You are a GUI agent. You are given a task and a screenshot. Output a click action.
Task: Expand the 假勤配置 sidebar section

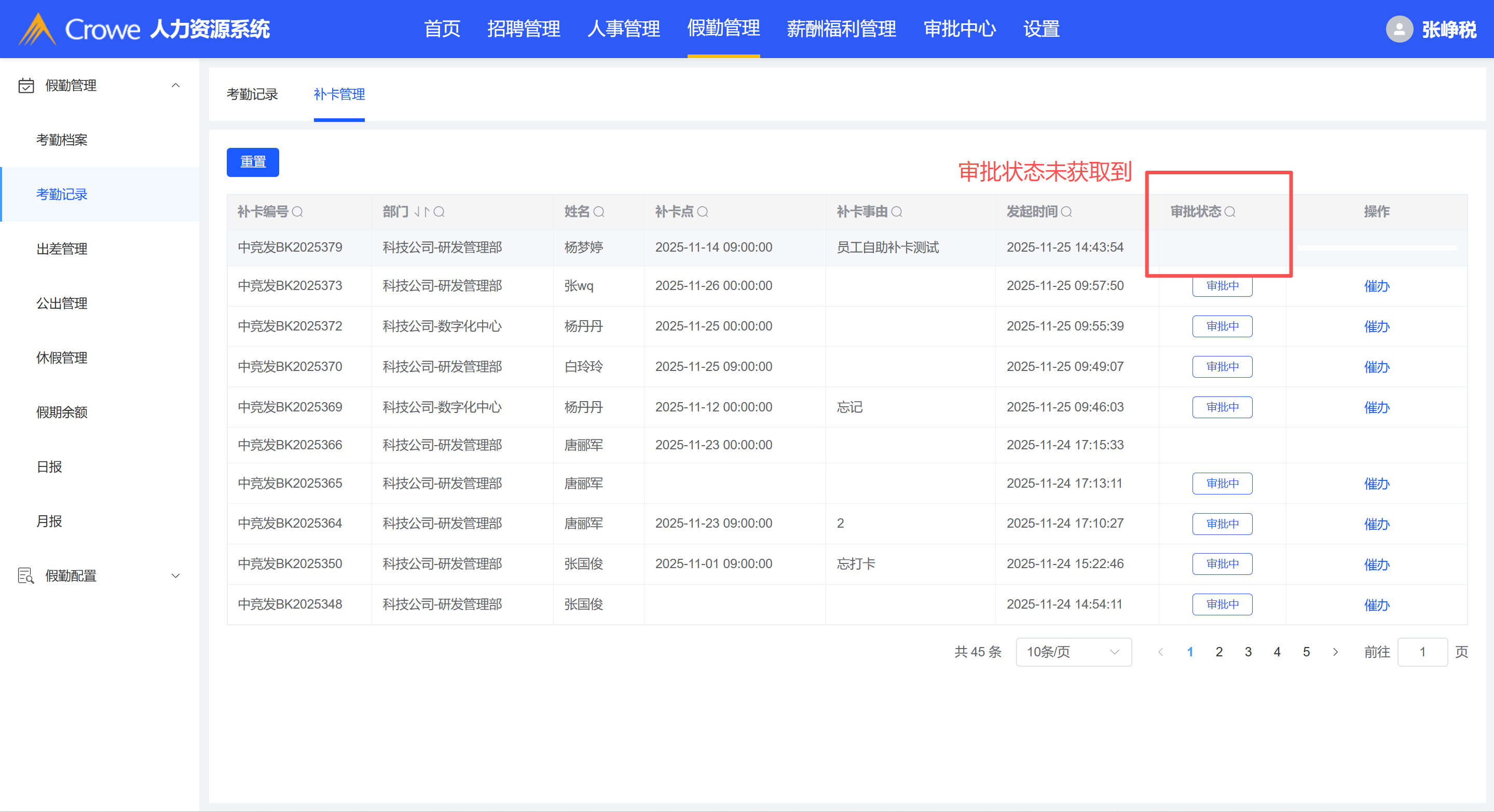tap(175, 575)
